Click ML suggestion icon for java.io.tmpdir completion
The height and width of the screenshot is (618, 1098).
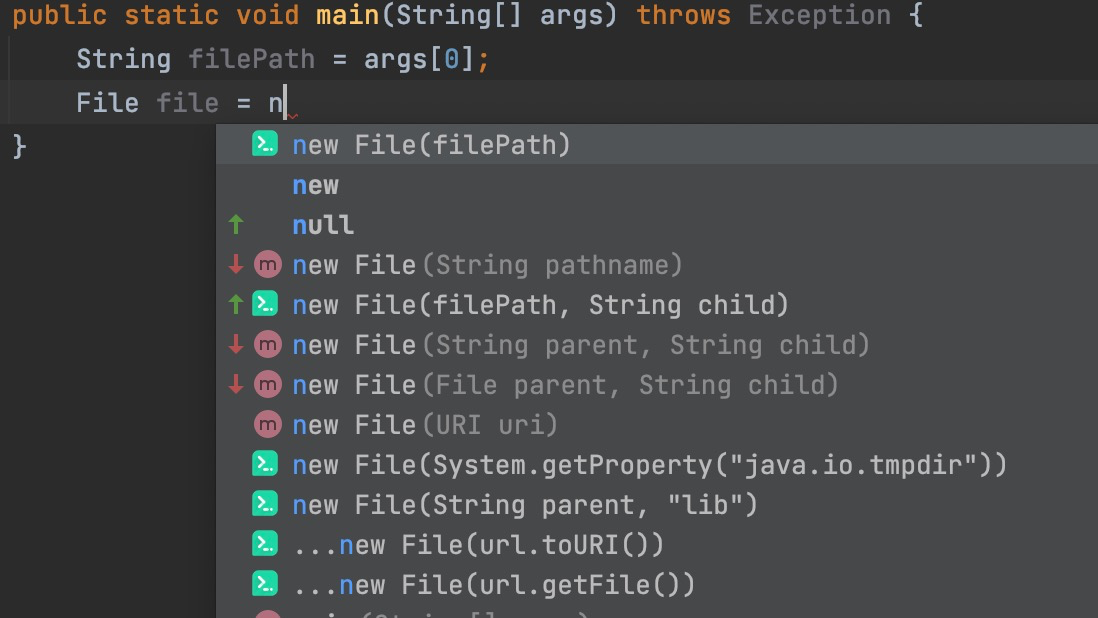[264, 464]
